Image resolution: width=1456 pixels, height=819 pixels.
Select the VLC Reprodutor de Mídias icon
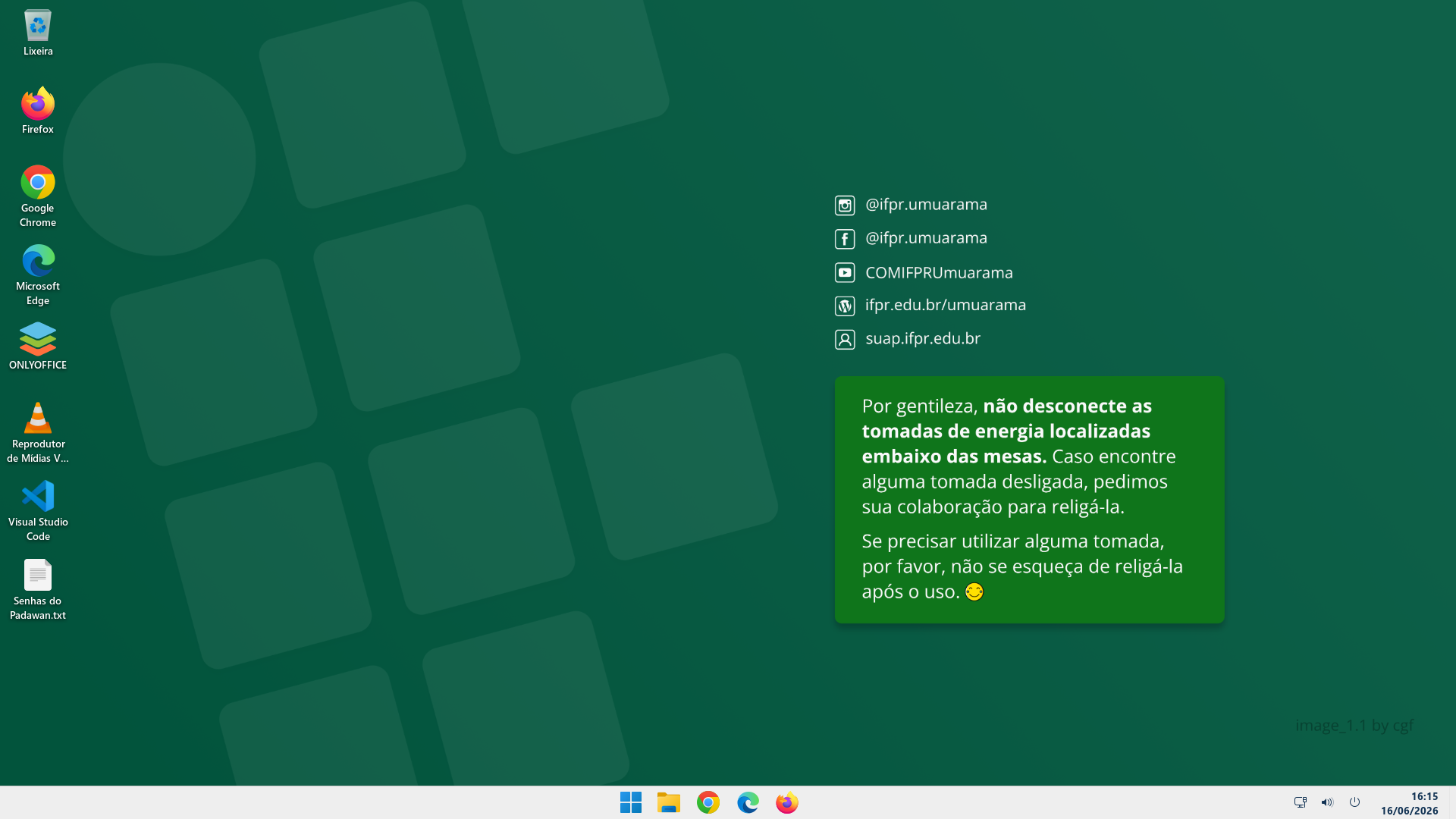[x=38, y=431]
